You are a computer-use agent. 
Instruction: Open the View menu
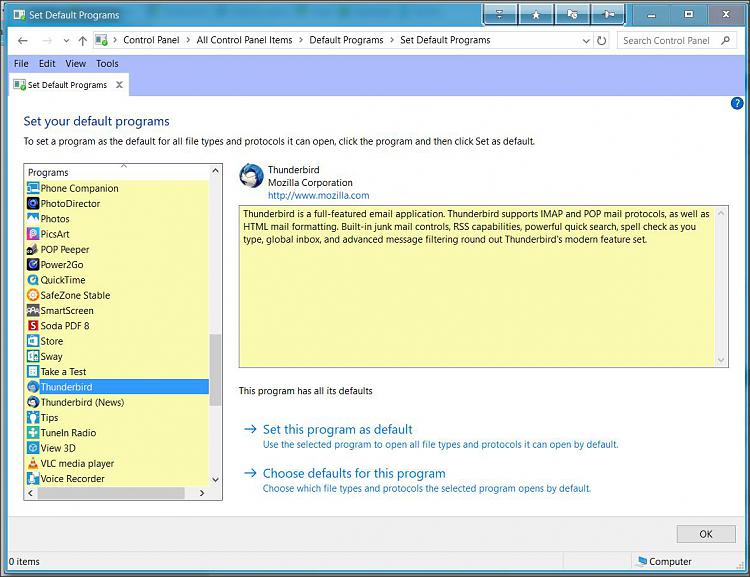tap(76, 63)
